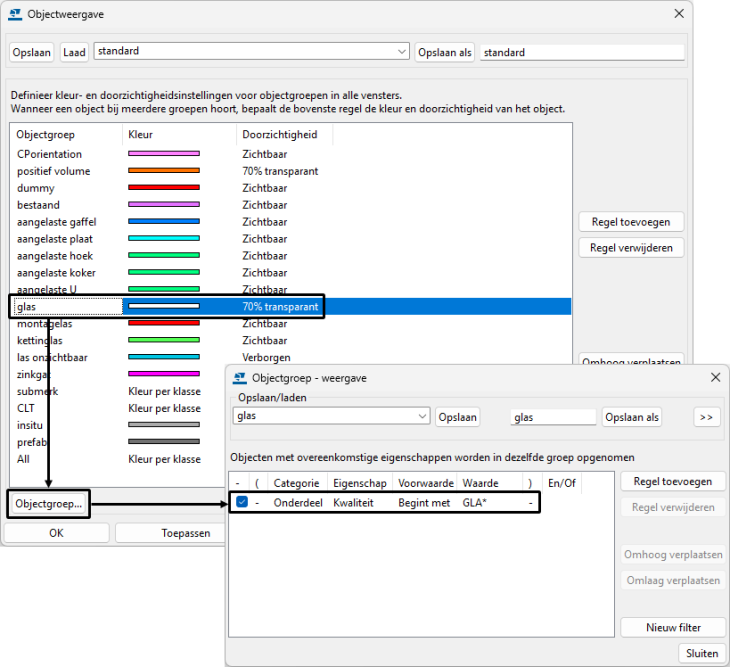Select the positief volume object group
The width and height of the screenshot is (730, 667).
pos(54,171)
